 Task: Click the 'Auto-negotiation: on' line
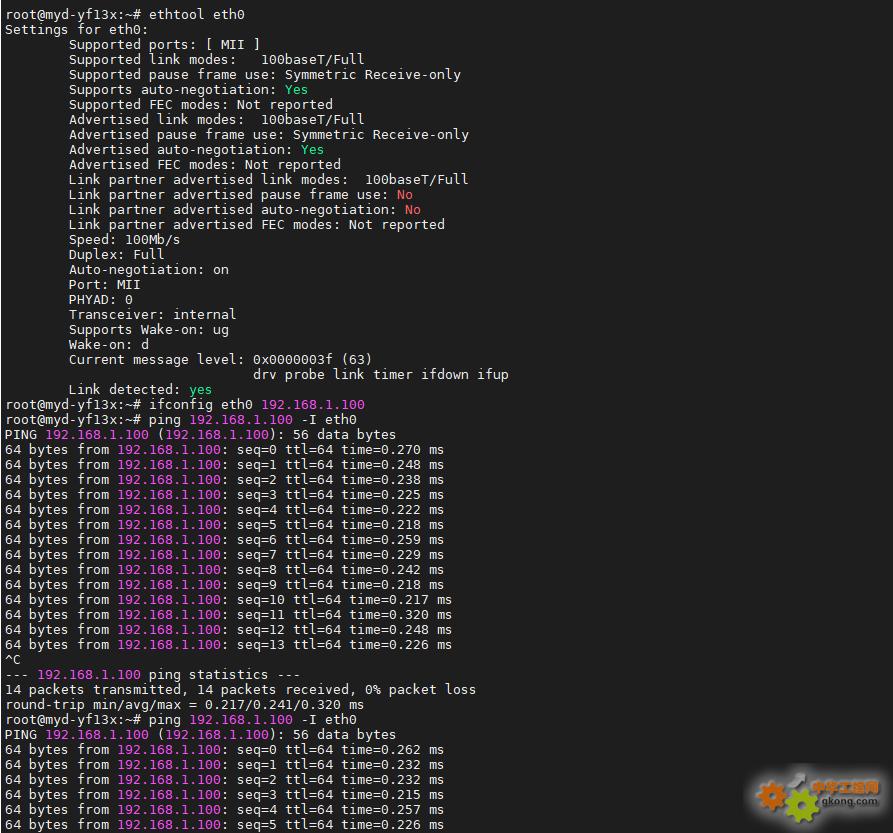[148, 270]
